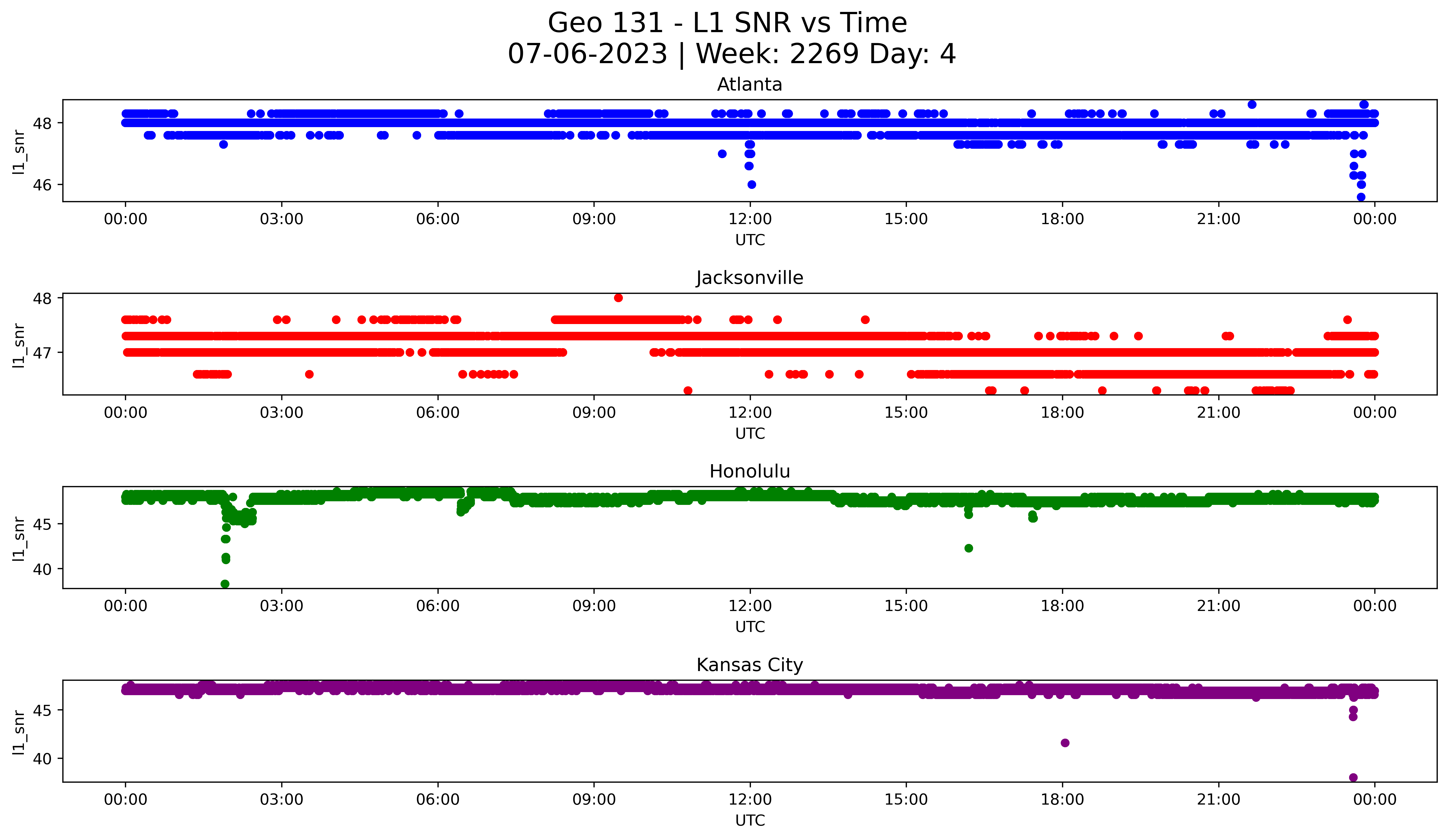
Task: Click the 09:00 tick label under Honolulu plot
Action: click(593, 606)
